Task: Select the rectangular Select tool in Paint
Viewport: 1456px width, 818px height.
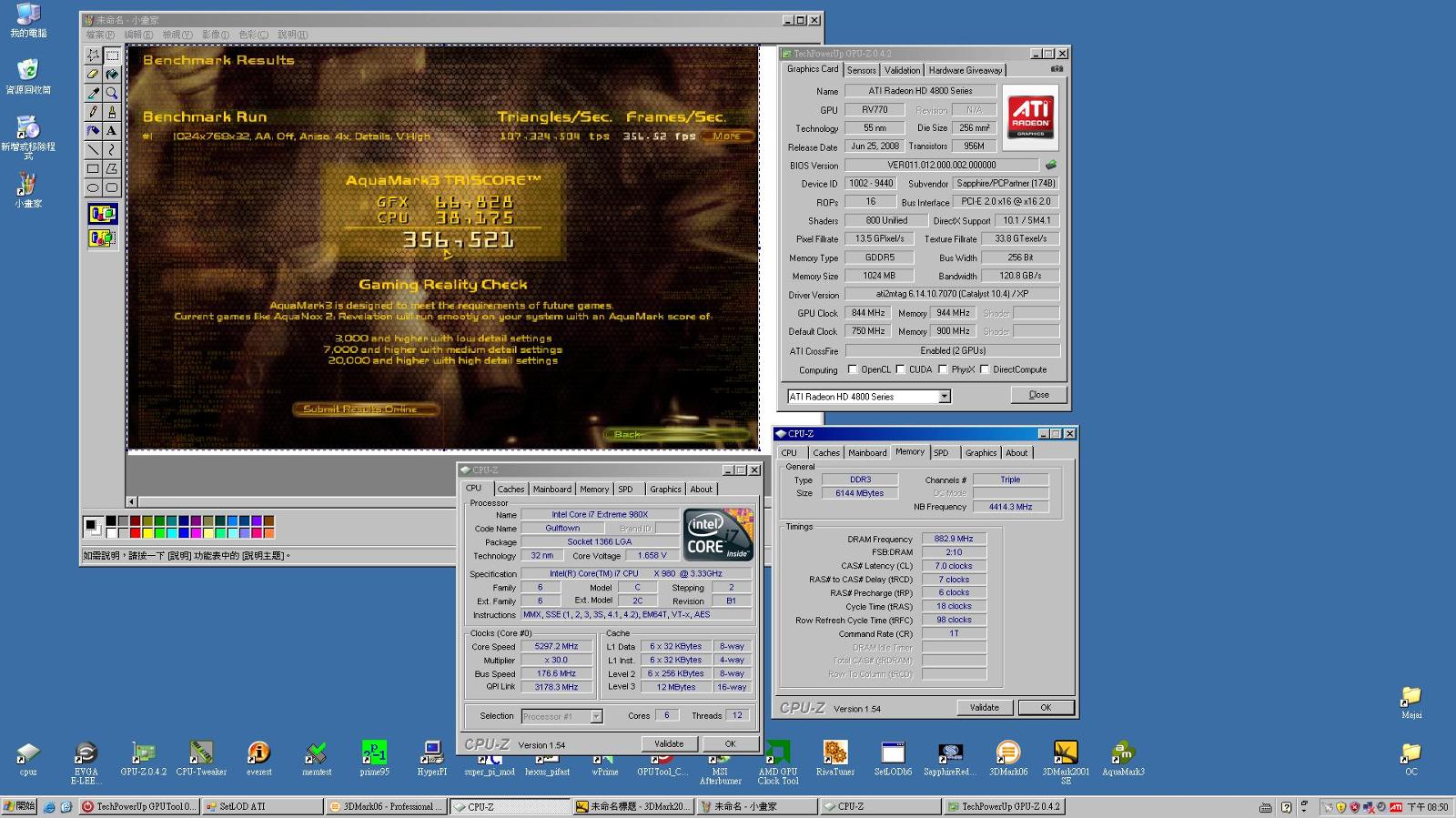Action: point(112,56)
